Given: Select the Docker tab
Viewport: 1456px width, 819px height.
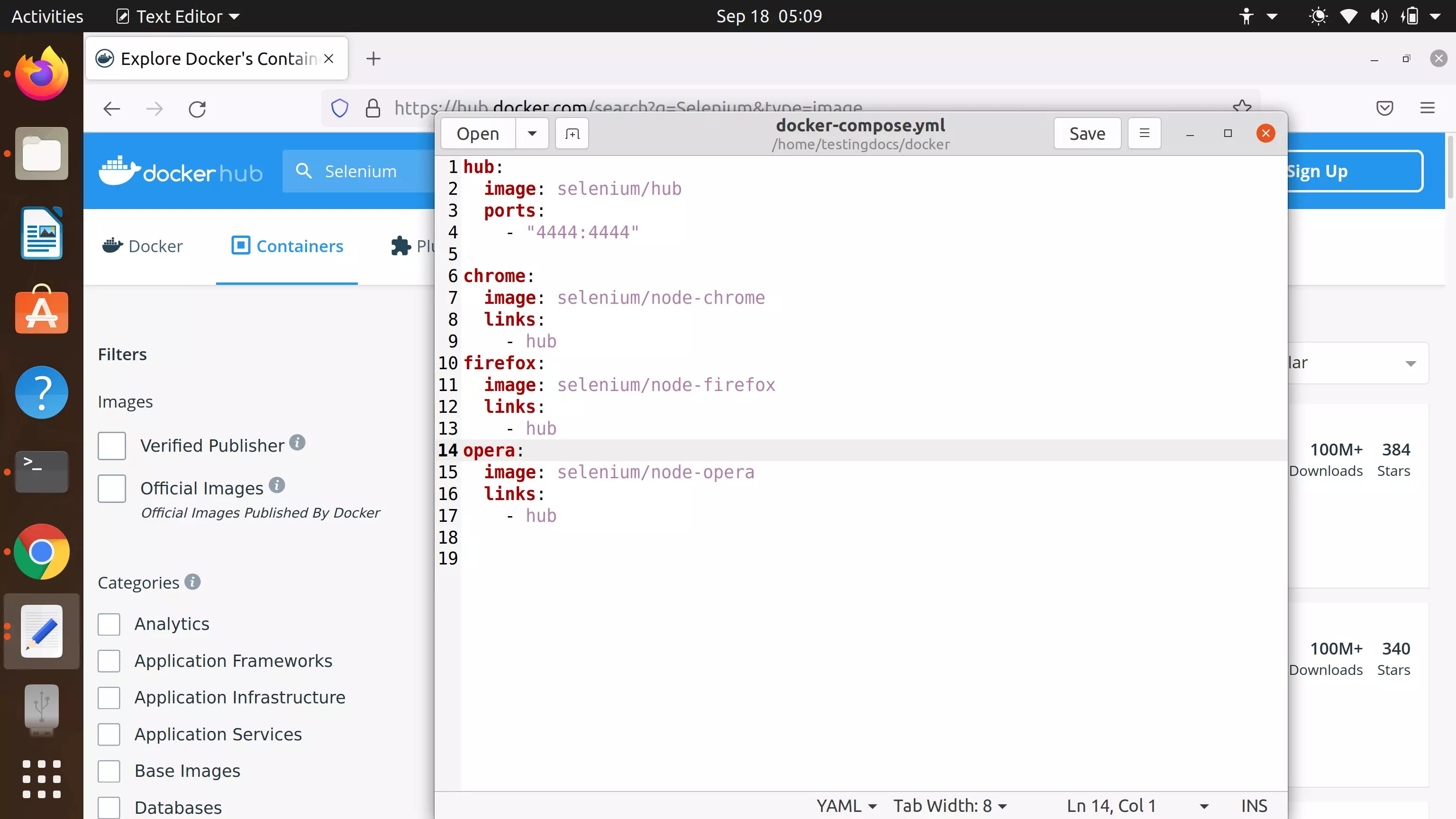Looking at the screenshot, I should (x=143, y=246).
